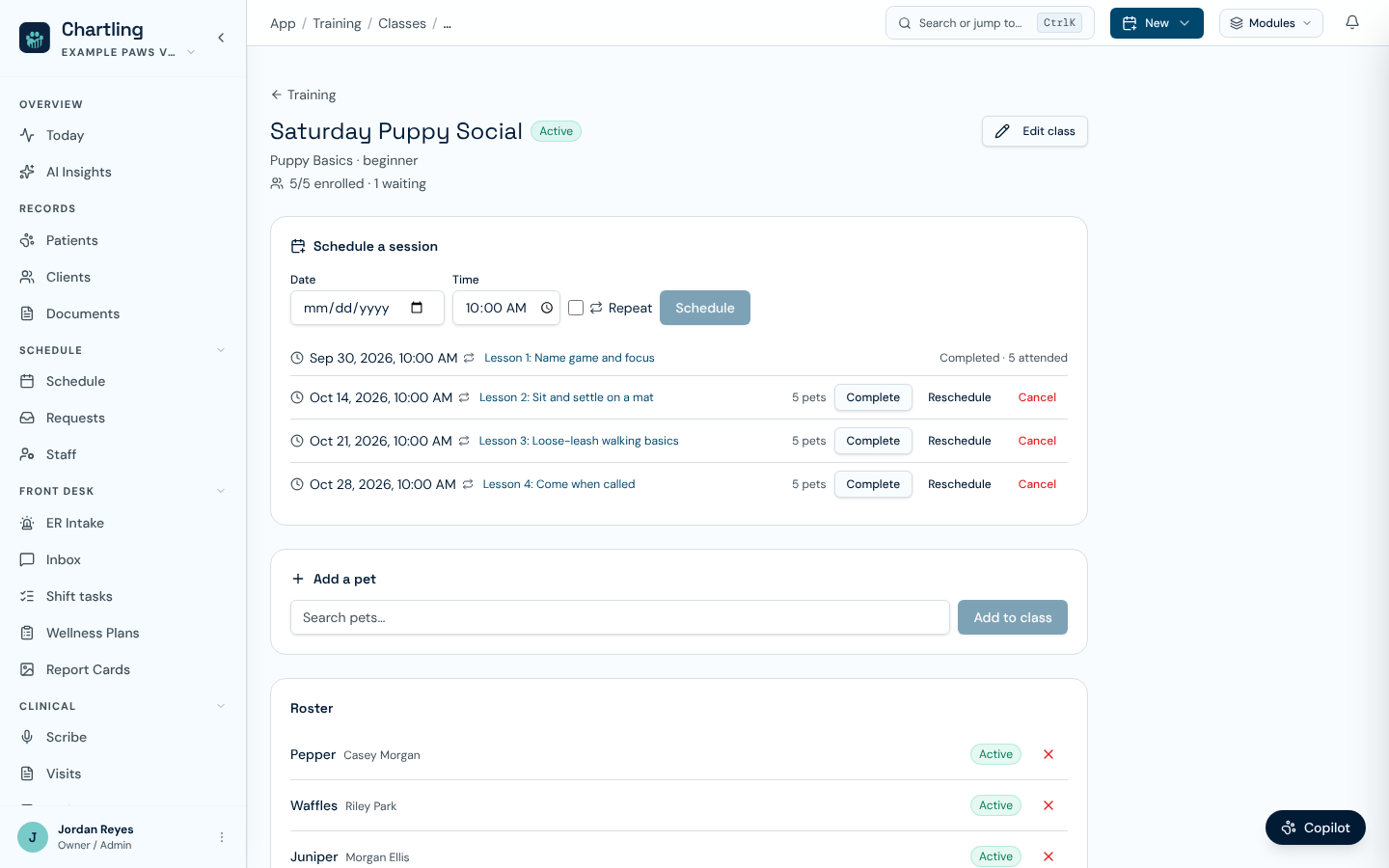Click the Search pets input field
The width and height of the screenshot is (1389, 868).
(x=620, y=617)
